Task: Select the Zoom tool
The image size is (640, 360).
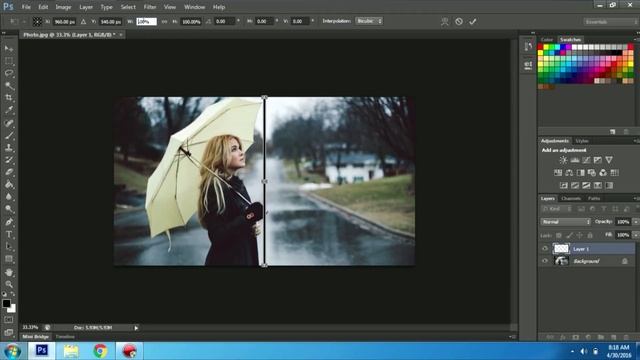Action: tap(9, 284)
